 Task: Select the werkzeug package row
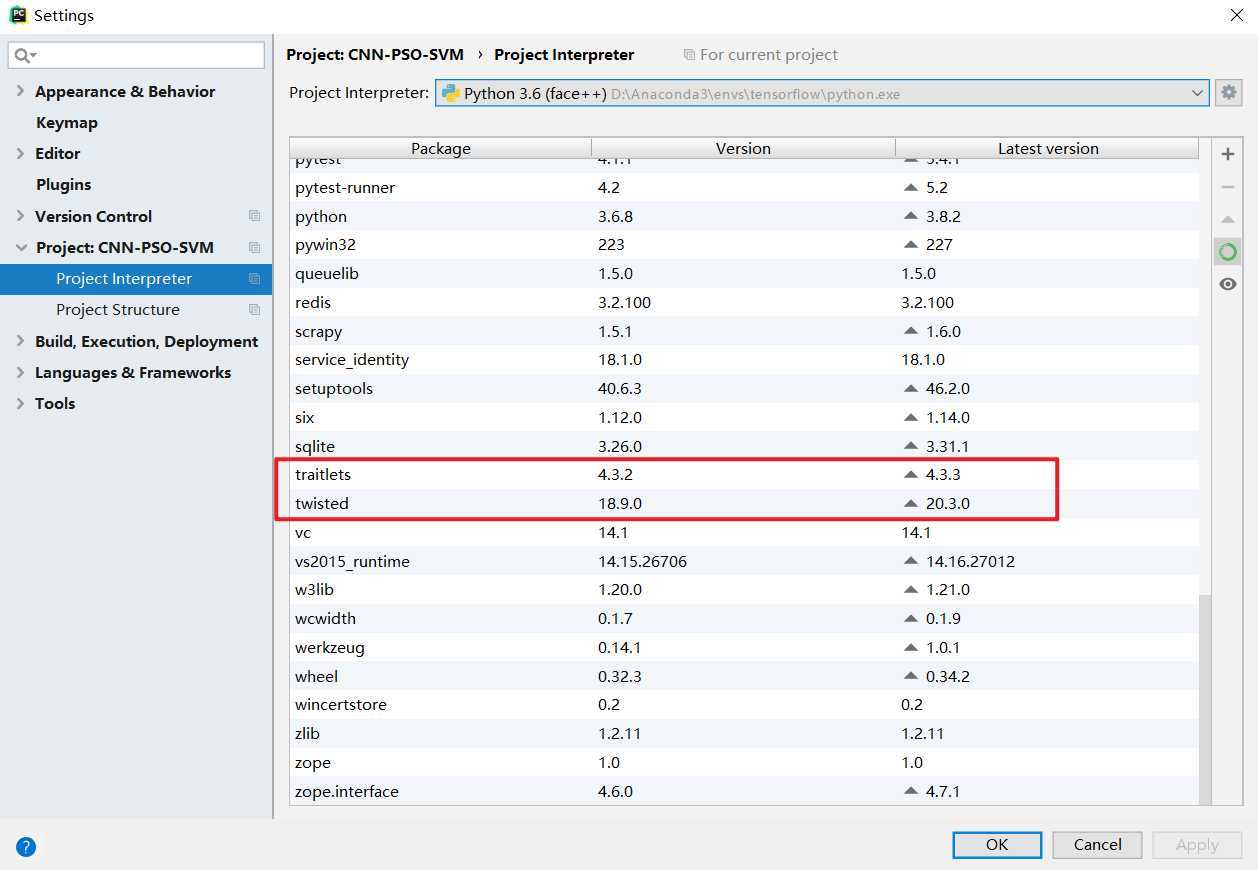(745, 648)
